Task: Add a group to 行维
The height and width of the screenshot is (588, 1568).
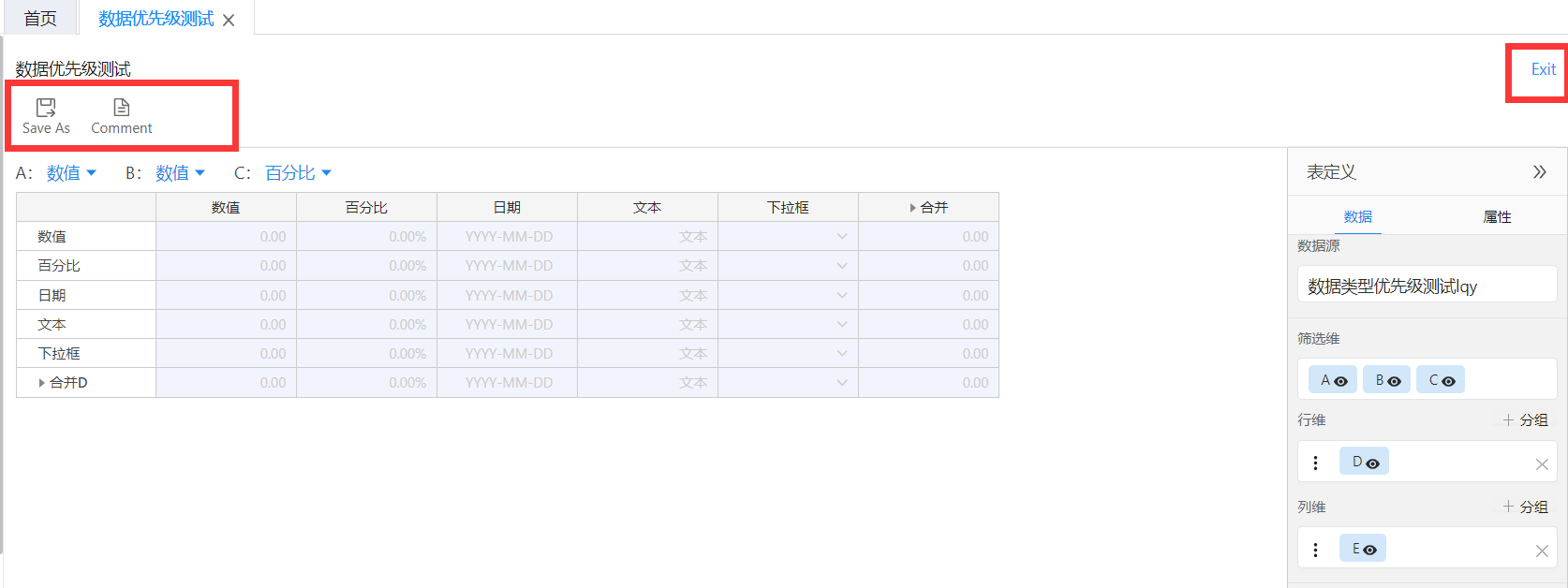Action: point(1525,420)
